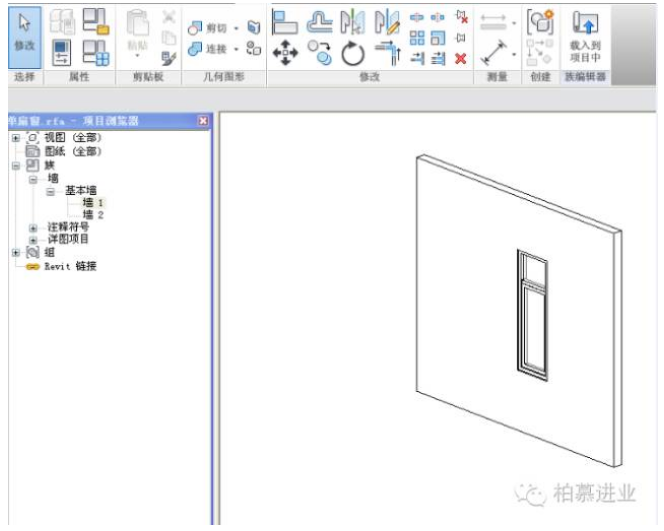This screenshot has width=664, height=531.
Task: Click the Unpin icon
Action: point(461,17)
